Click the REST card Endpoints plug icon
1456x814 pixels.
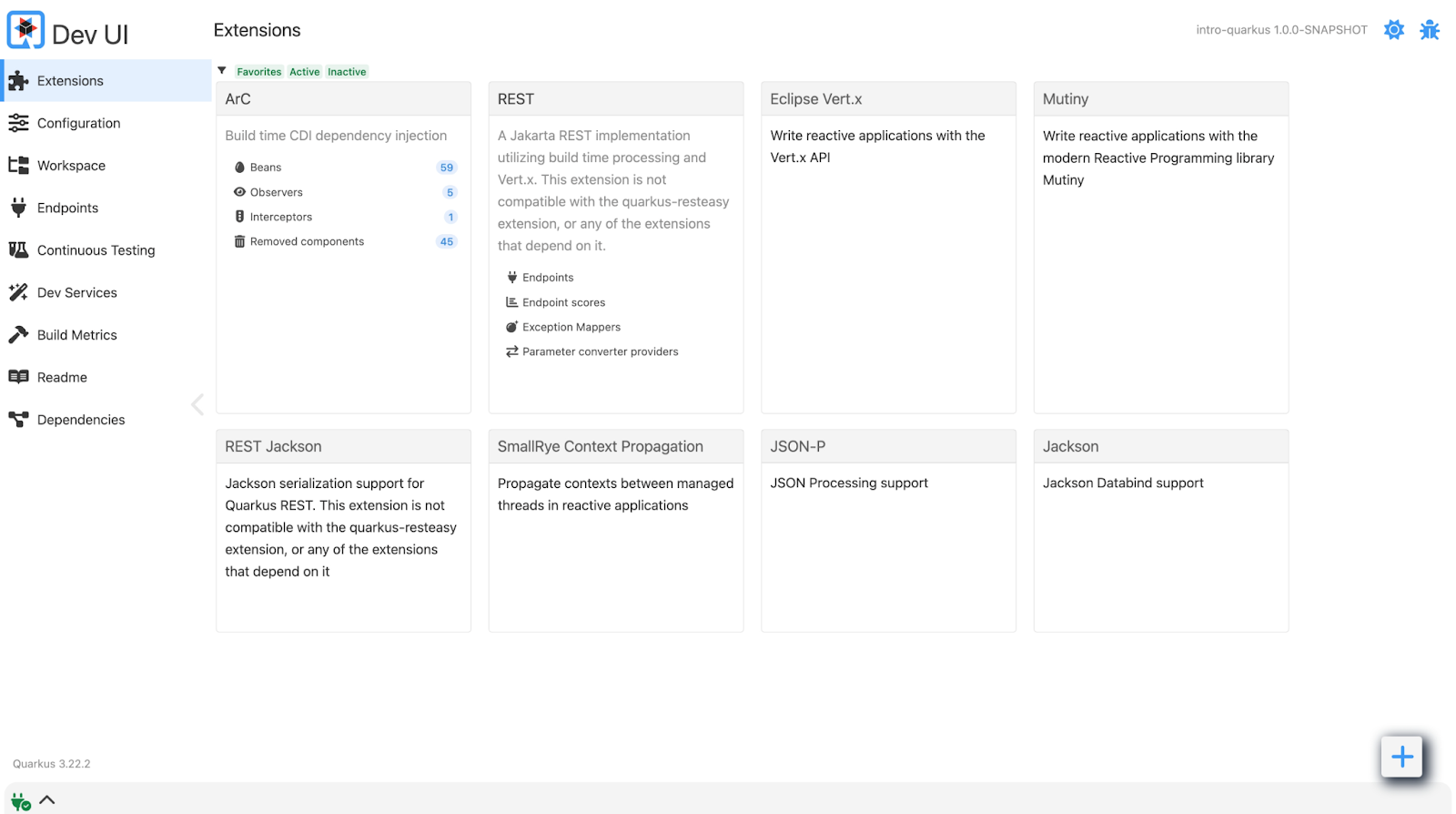point(512,278)
